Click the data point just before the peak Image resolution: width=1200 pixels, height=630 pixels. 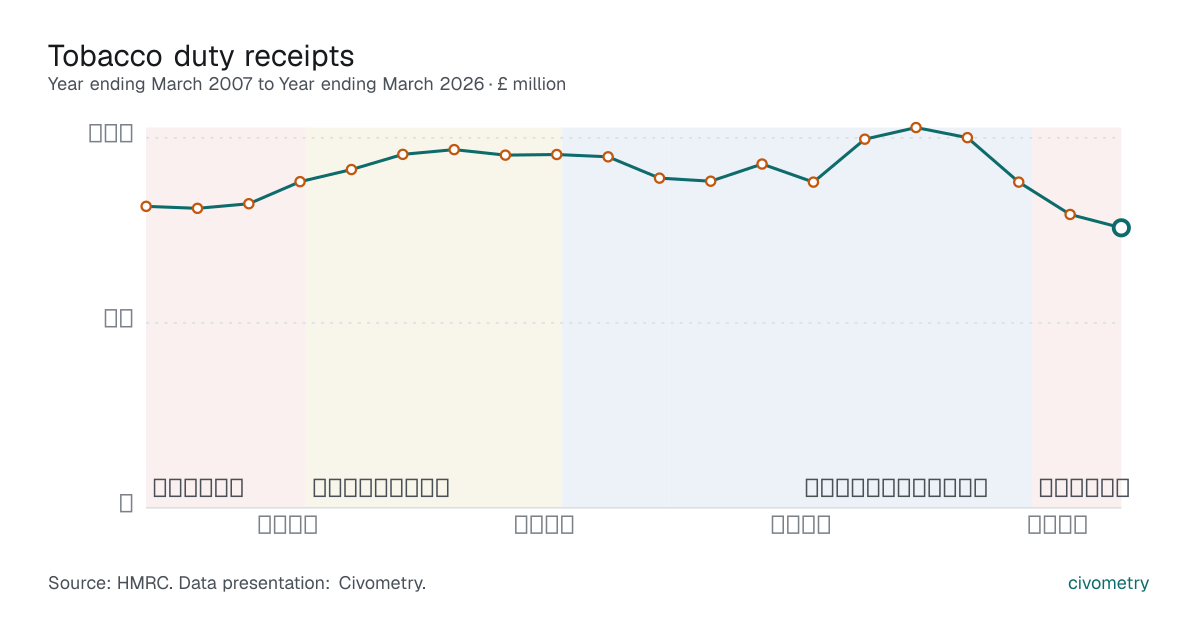(865, 139)
